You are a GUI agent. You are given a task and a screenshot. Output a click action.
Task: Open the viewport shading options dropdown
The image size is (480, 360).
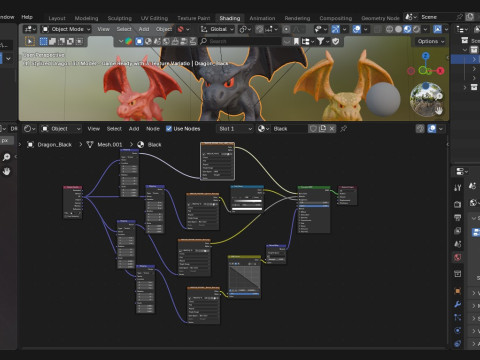pyautogui.click(x=425, y=29)
